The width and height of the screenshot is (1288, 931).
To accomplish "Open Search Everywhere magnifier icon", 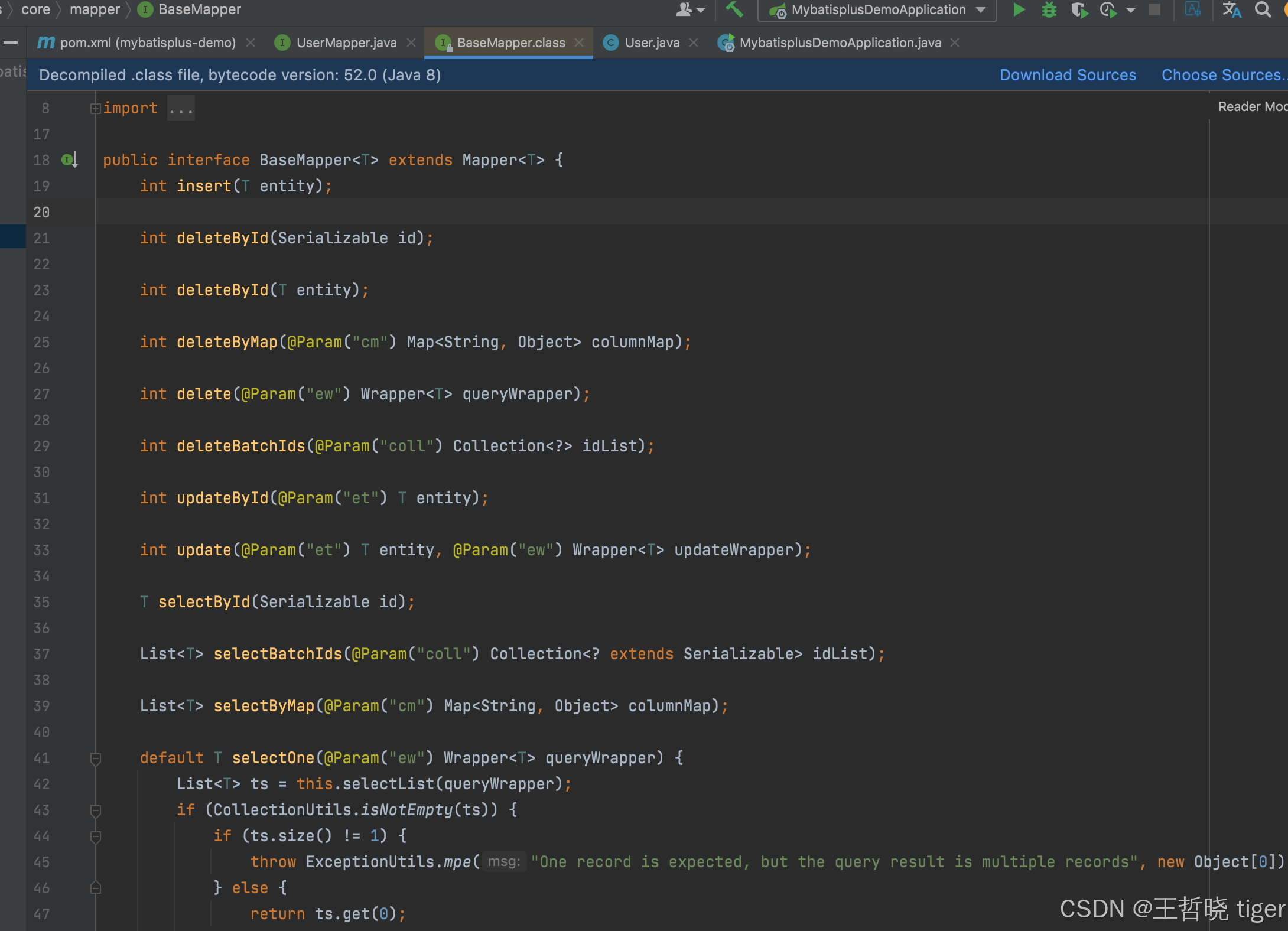I will tap(1263, 10).
